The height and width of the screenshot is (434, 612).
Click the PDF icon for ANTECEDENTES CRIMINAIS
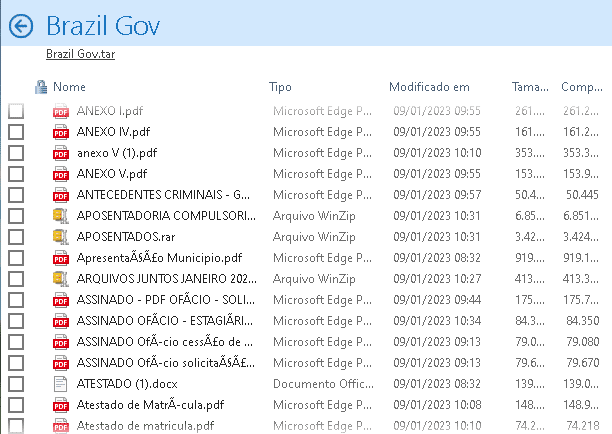(x=61, y=194)
